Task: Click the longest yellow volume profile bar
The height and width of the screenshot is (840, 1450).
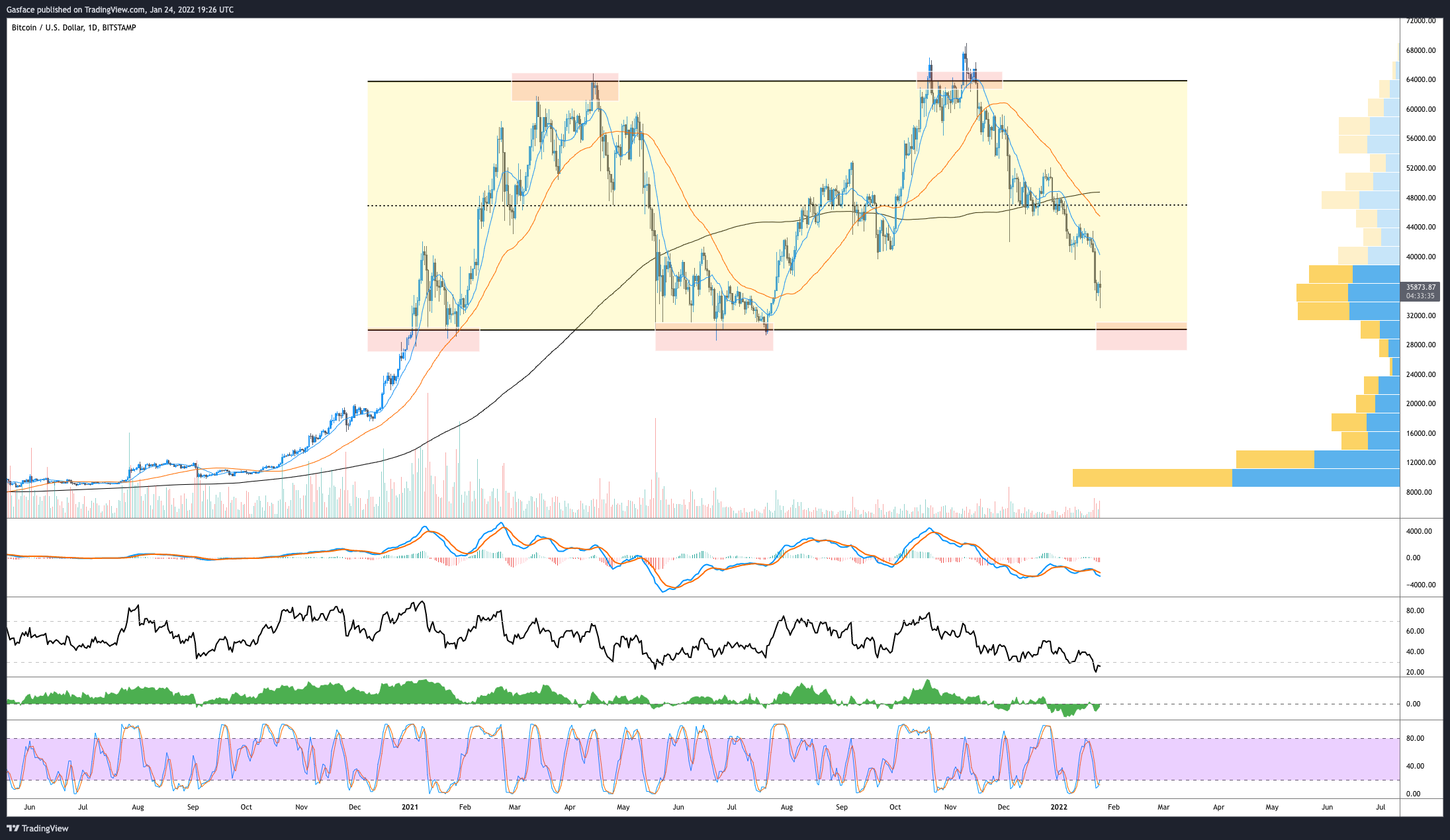Action: pos(1152,478)
